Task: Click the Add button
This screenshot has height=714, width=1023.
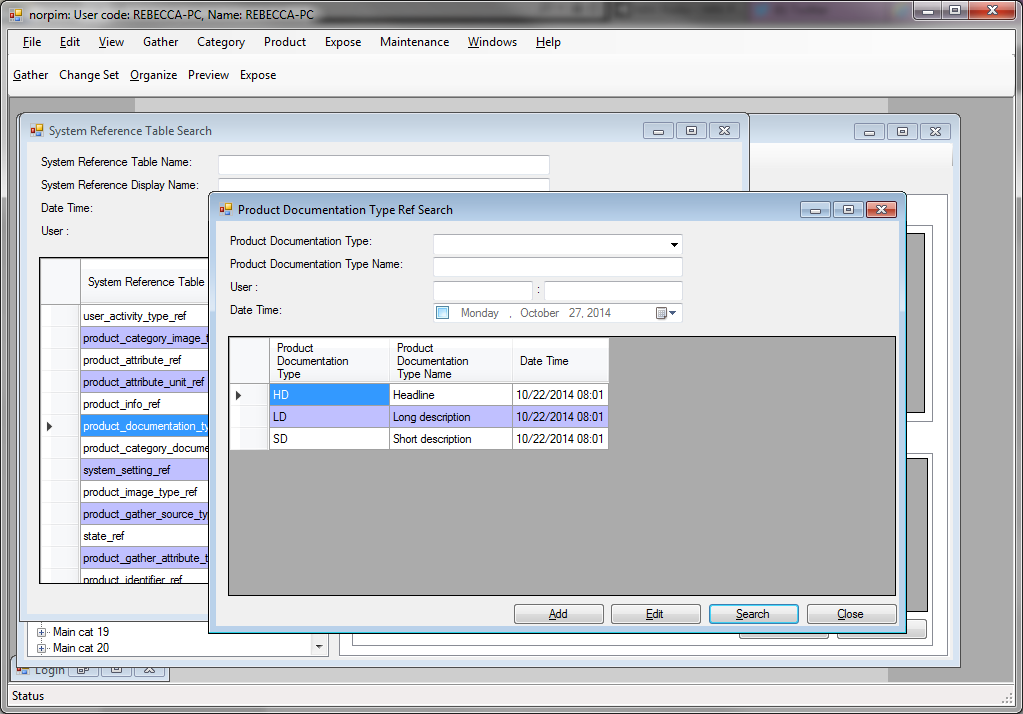Action: point(558,614)
